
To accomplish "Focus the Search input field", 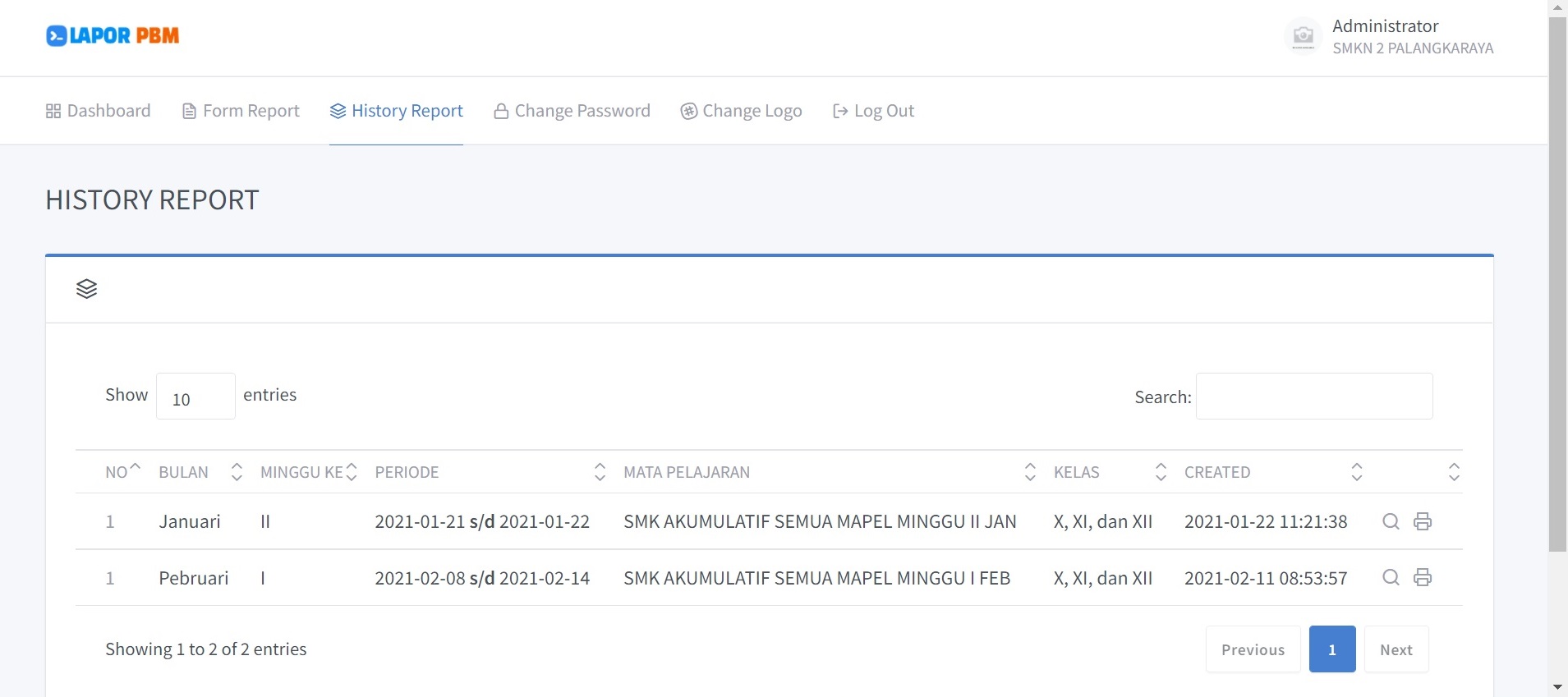I will click(1313, 397).
